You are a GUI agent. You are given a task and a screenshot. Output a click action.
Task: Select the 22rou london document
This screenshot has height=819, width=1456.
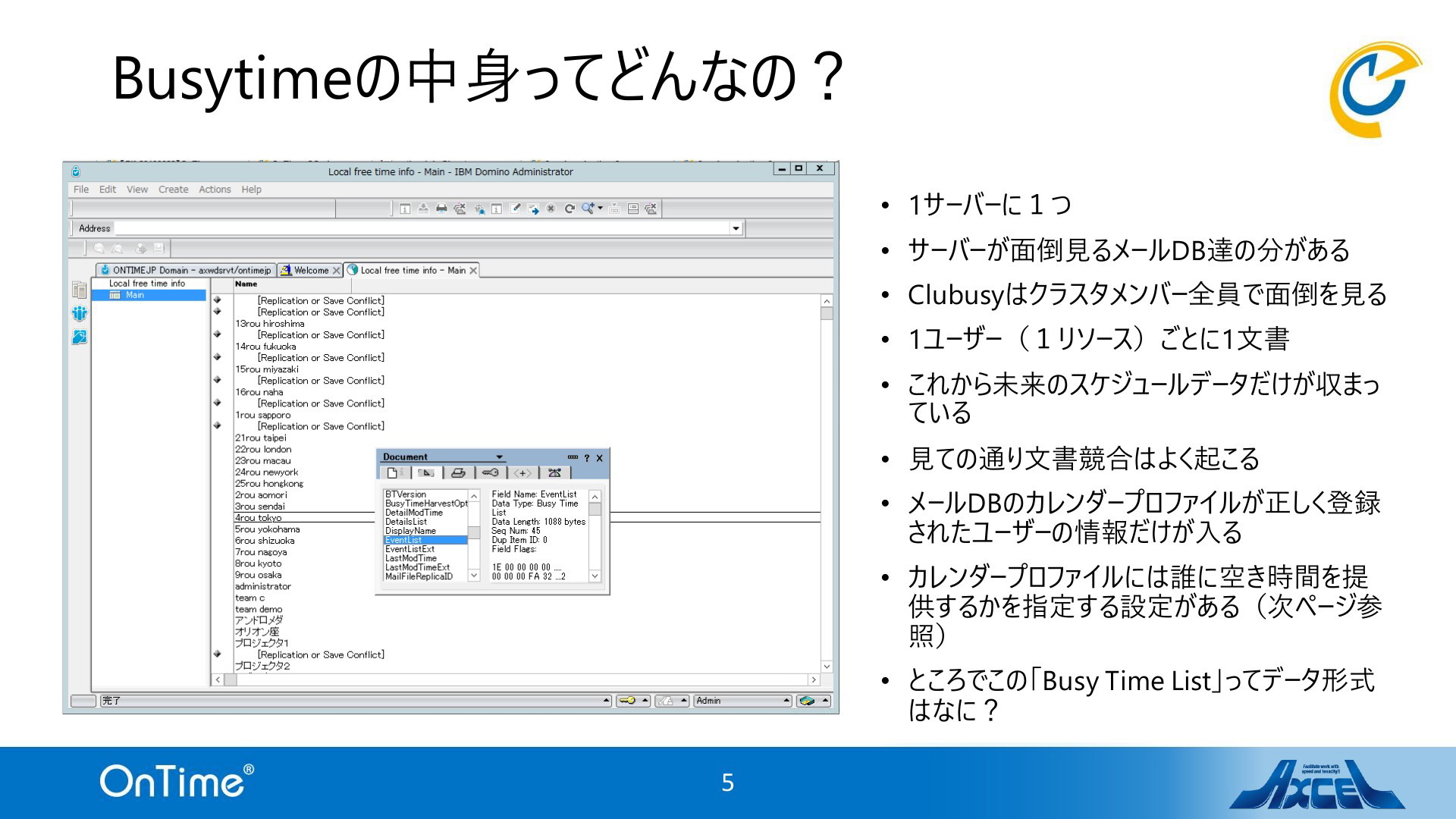[x=262, y=449]
